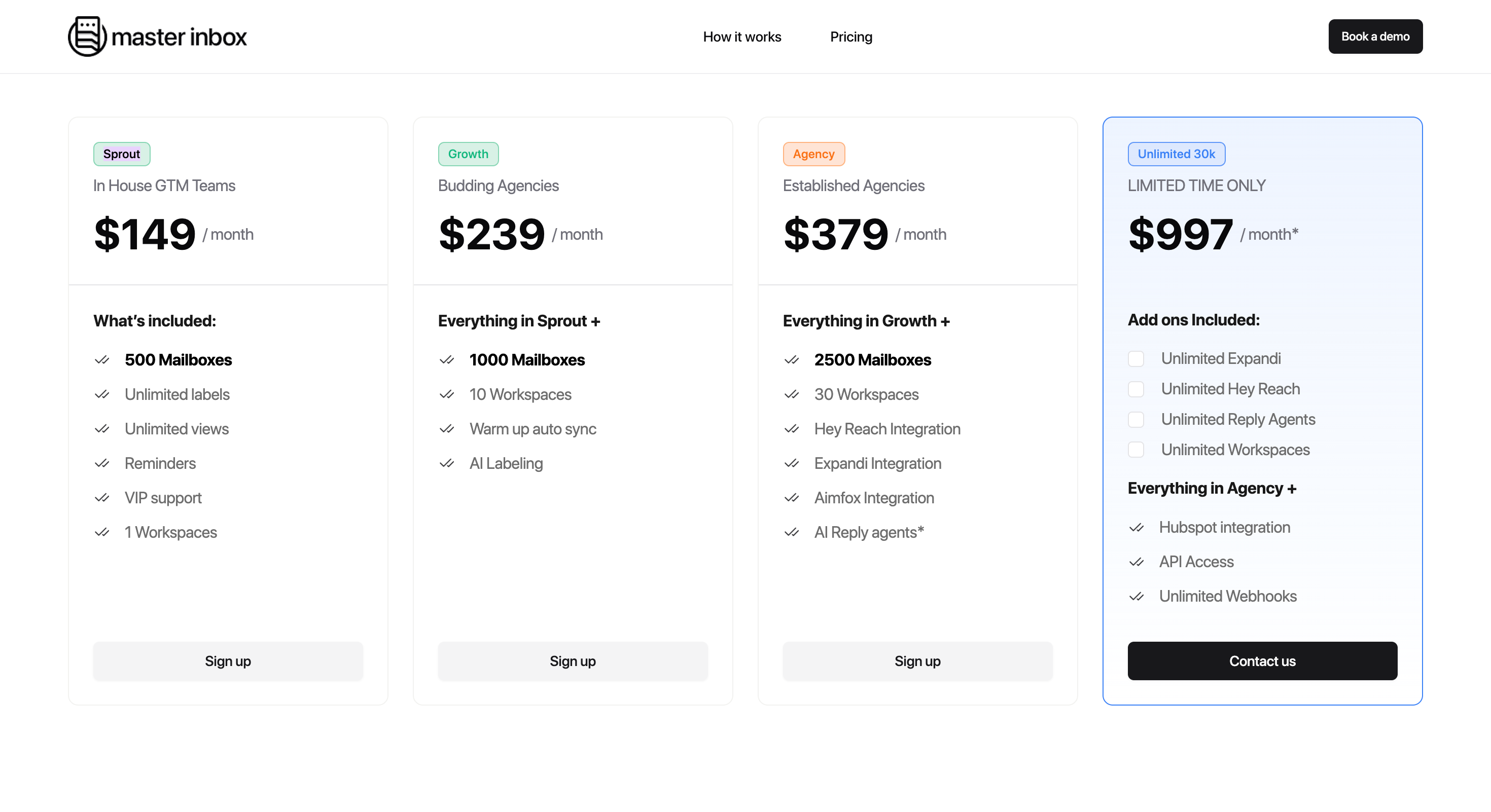
Task: Click checkmark icon next to AI Reply agents
Action: [x=792, y=532]
